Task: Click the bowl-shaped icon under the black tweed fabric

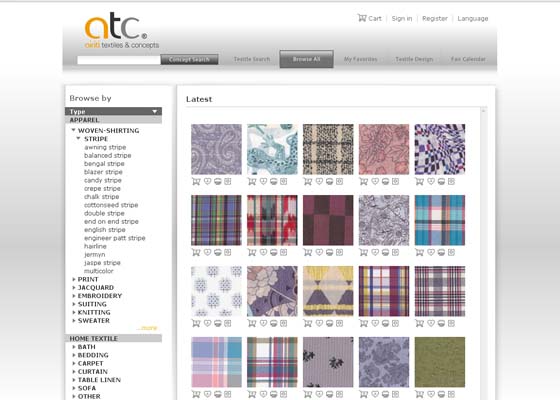Action: pos(329,181)
